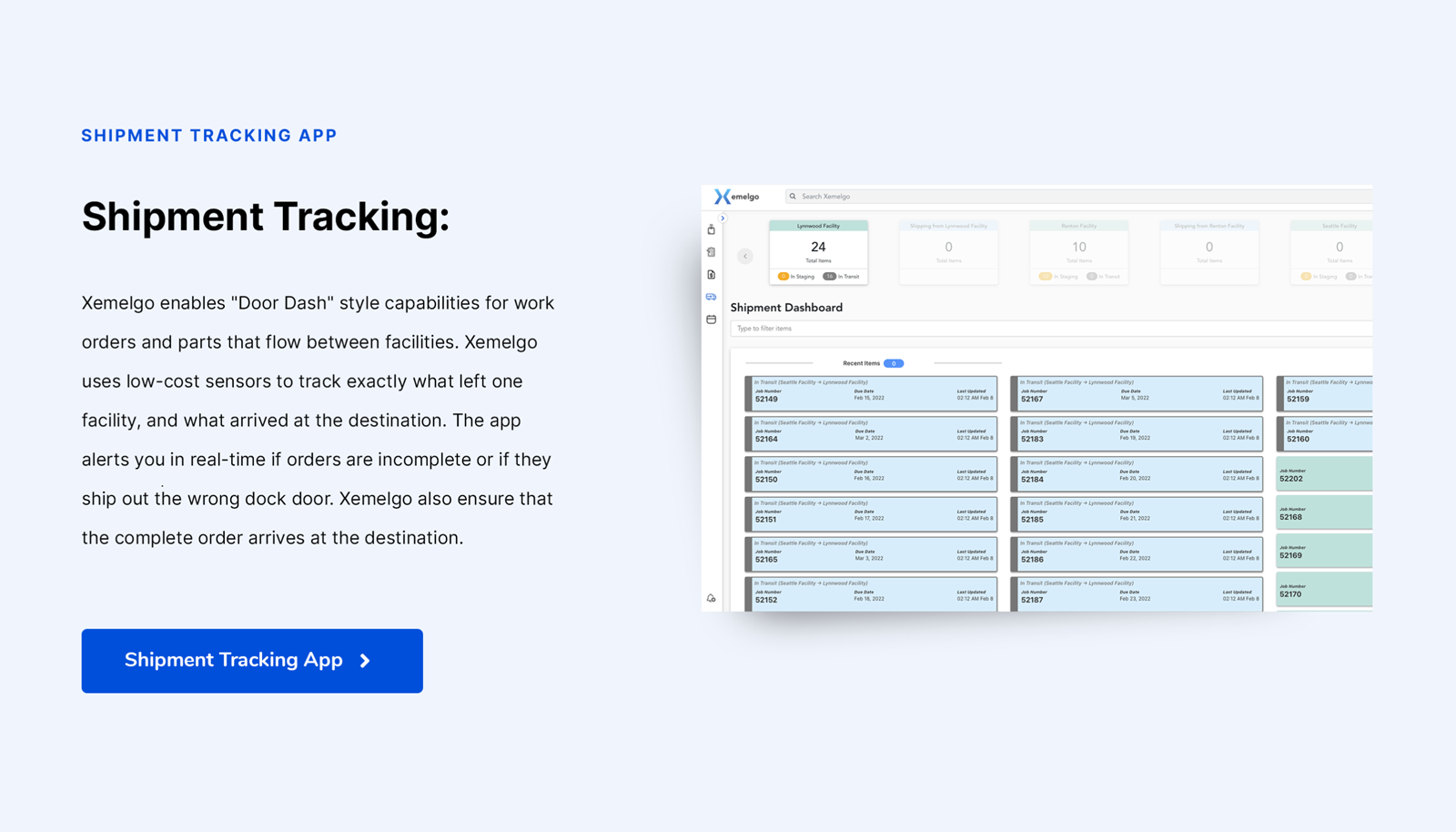Click the Recent Items count badge

894,363
